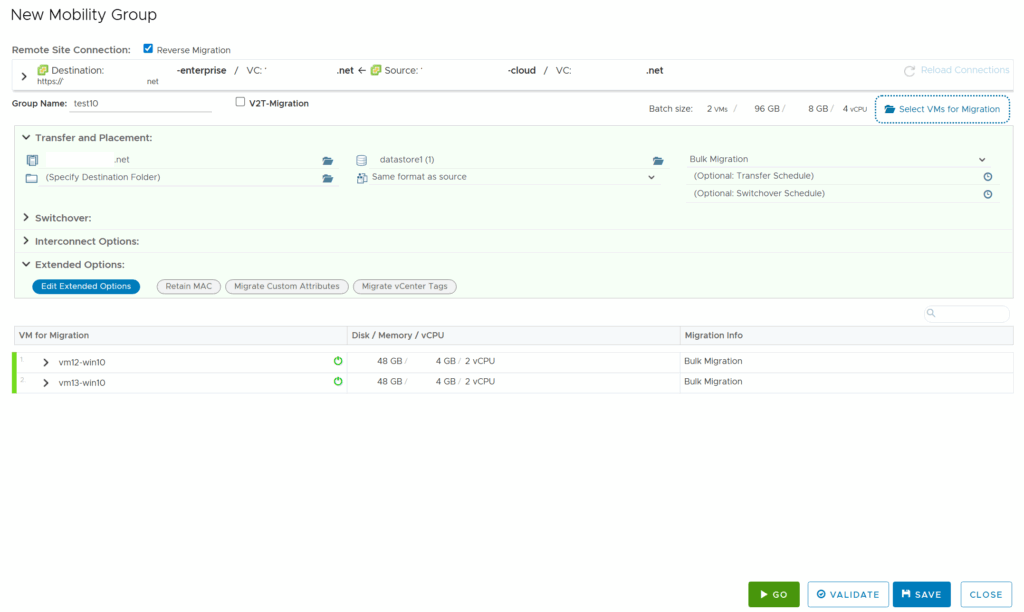Expand the Interconnect Options section
Screen dimensions: 1024x612
tap(27, 241)
